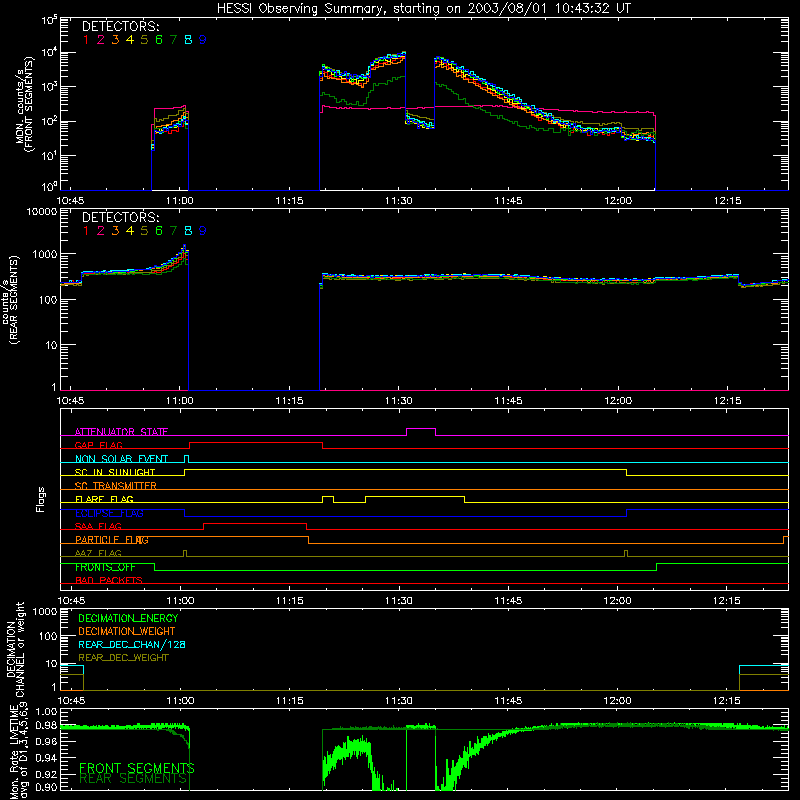Image resolution: width=800 pixels, height=800 pixels.
Task: Click the SAA_FLAG label
Action: (x=98, y=526)
